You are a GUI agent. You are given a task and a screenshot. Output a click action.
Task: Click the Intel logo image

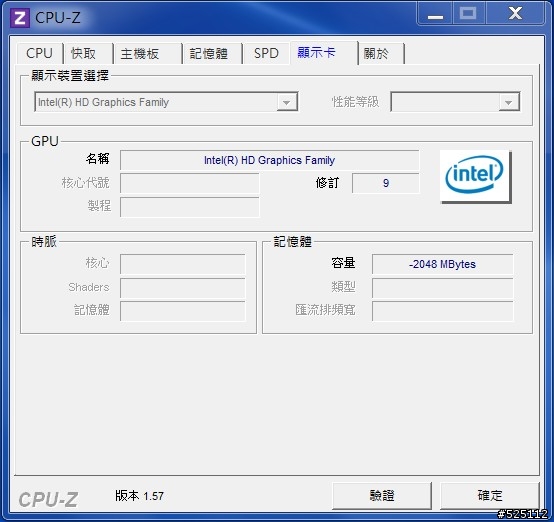pos(475,176)
